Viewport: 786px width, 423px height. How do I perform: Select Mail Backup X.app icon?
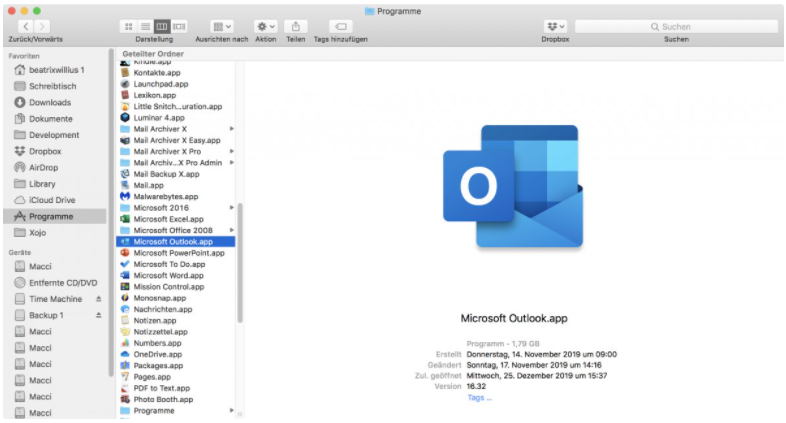click(125, 174)
